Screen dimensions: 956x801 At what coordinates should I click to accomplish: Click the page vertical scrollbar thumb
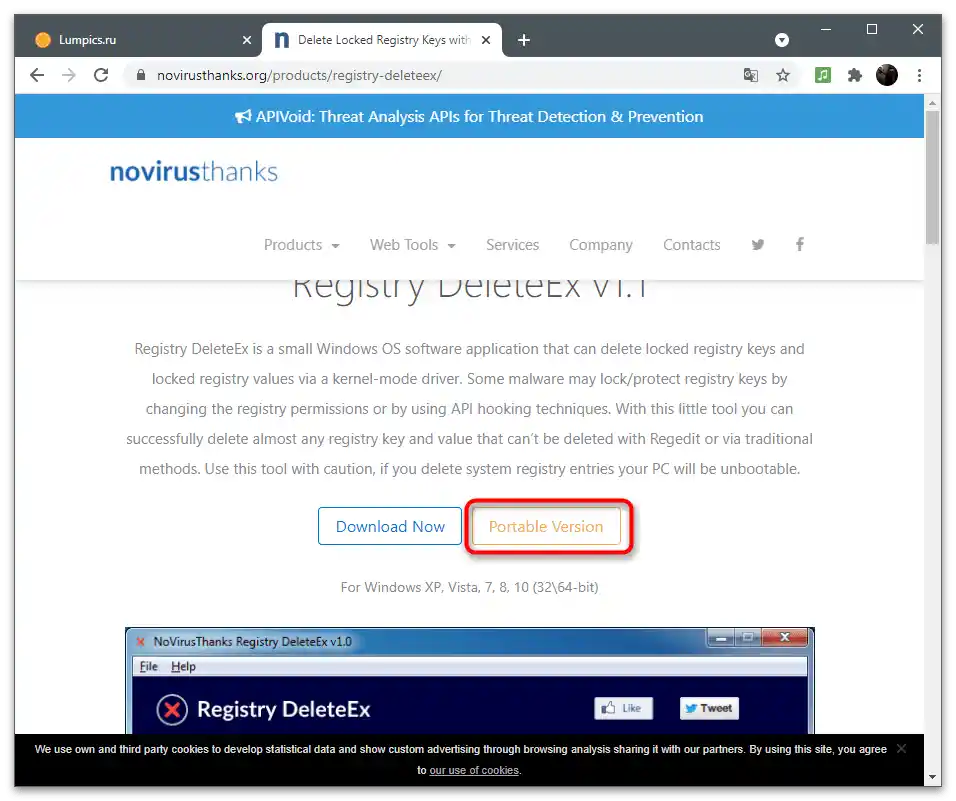pos(932,178)
